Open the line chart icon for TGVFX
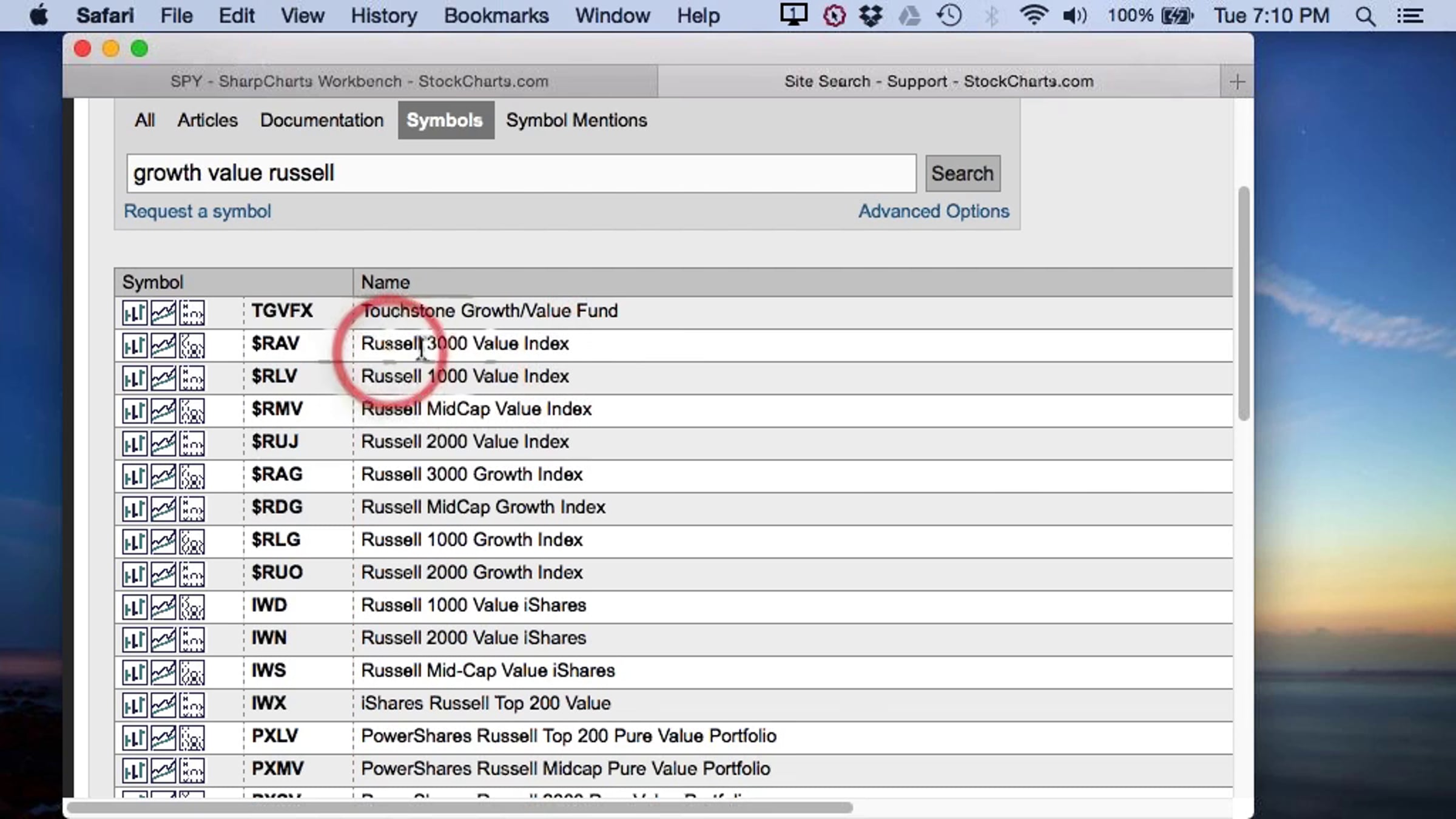The width and height of the screenshot is (1456, 819). pyautogui.click(x=163, y=313)
